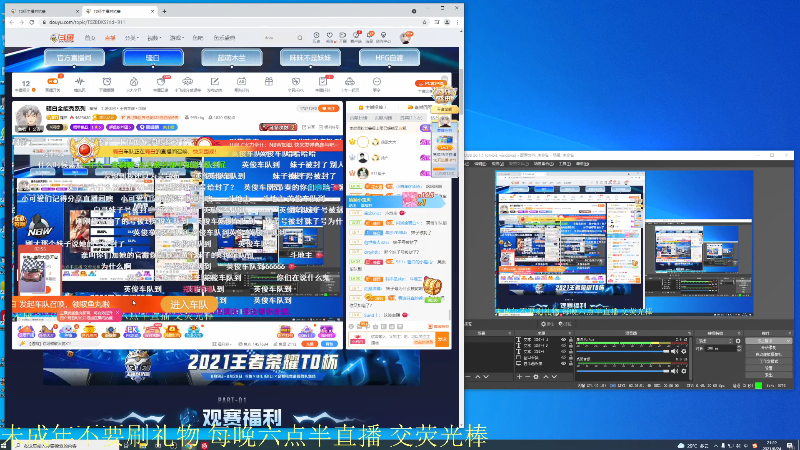This screenshot has width=800, height=450.
Task: Open the followed channels heart icon
Action: (330, 35)
